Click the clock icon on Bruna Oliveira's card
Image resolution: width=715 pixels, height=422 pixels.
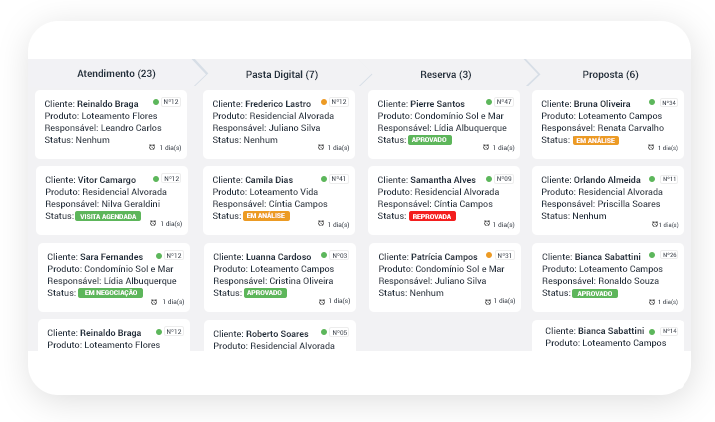[650, 147]
